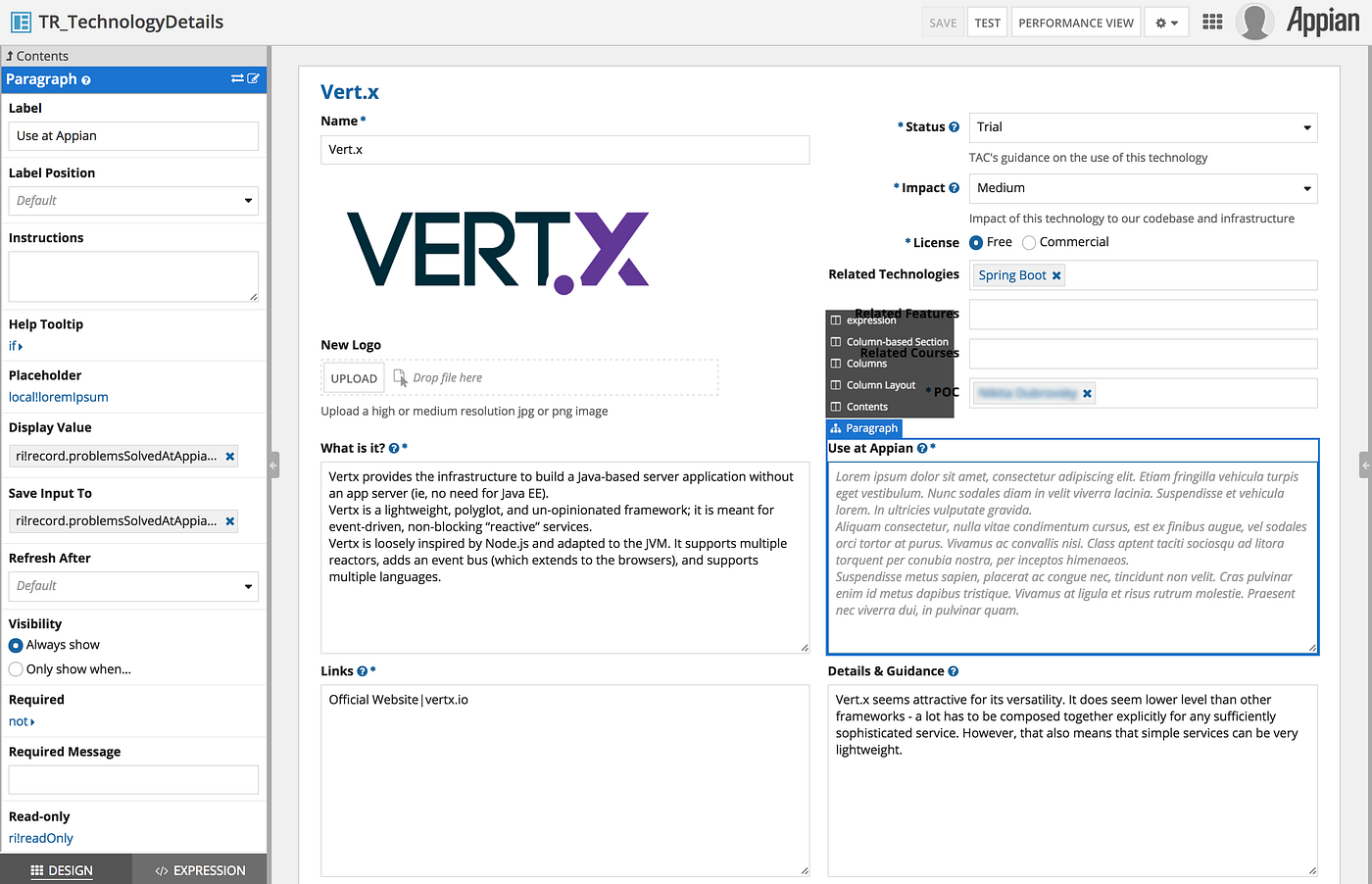
Task: Switch to the DESIGN tab
Action: click(x=62, y=870)
